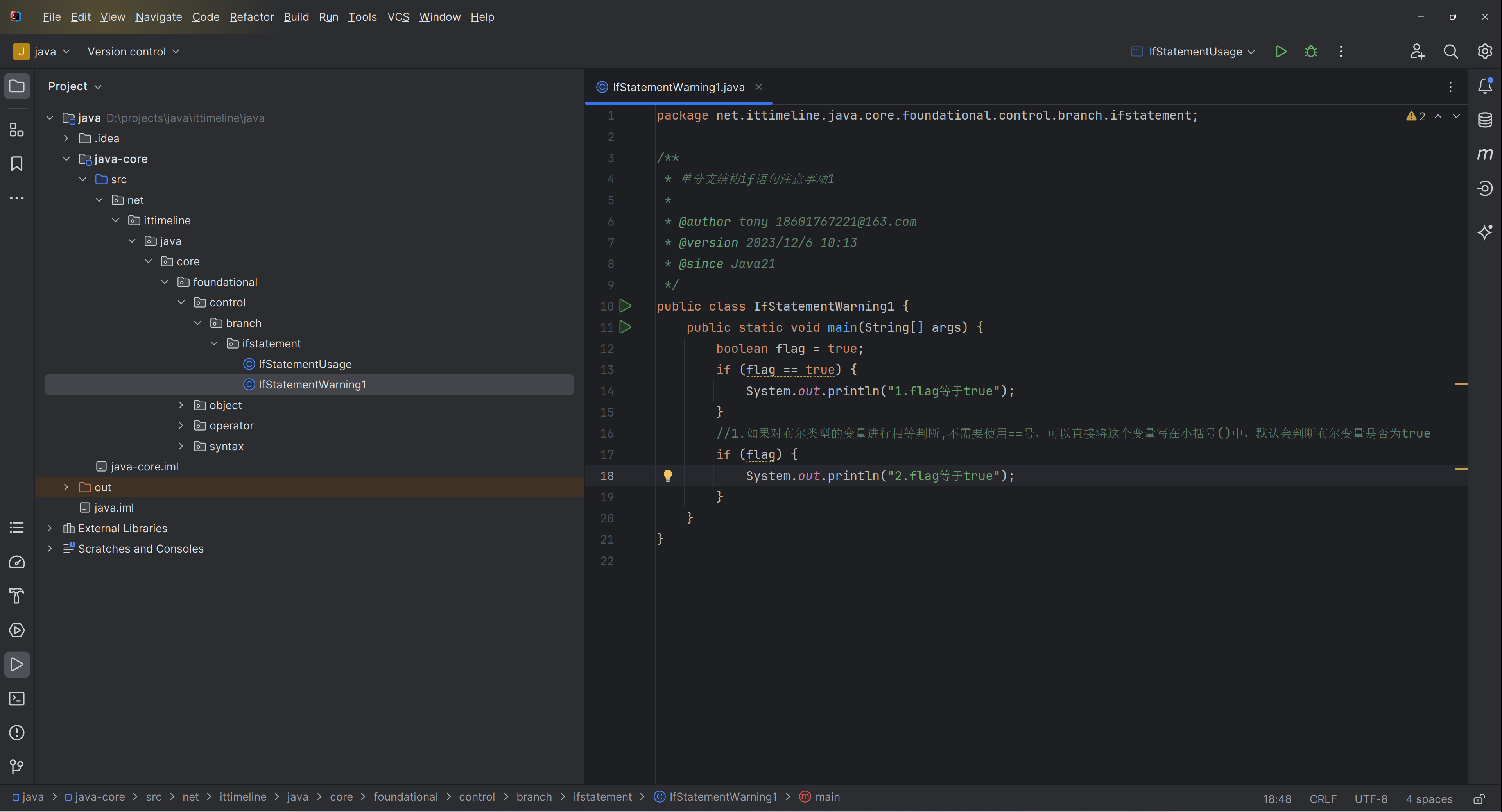Open the java project dropdown
This screenshot has height=812, width=1502.
point(41,51)
